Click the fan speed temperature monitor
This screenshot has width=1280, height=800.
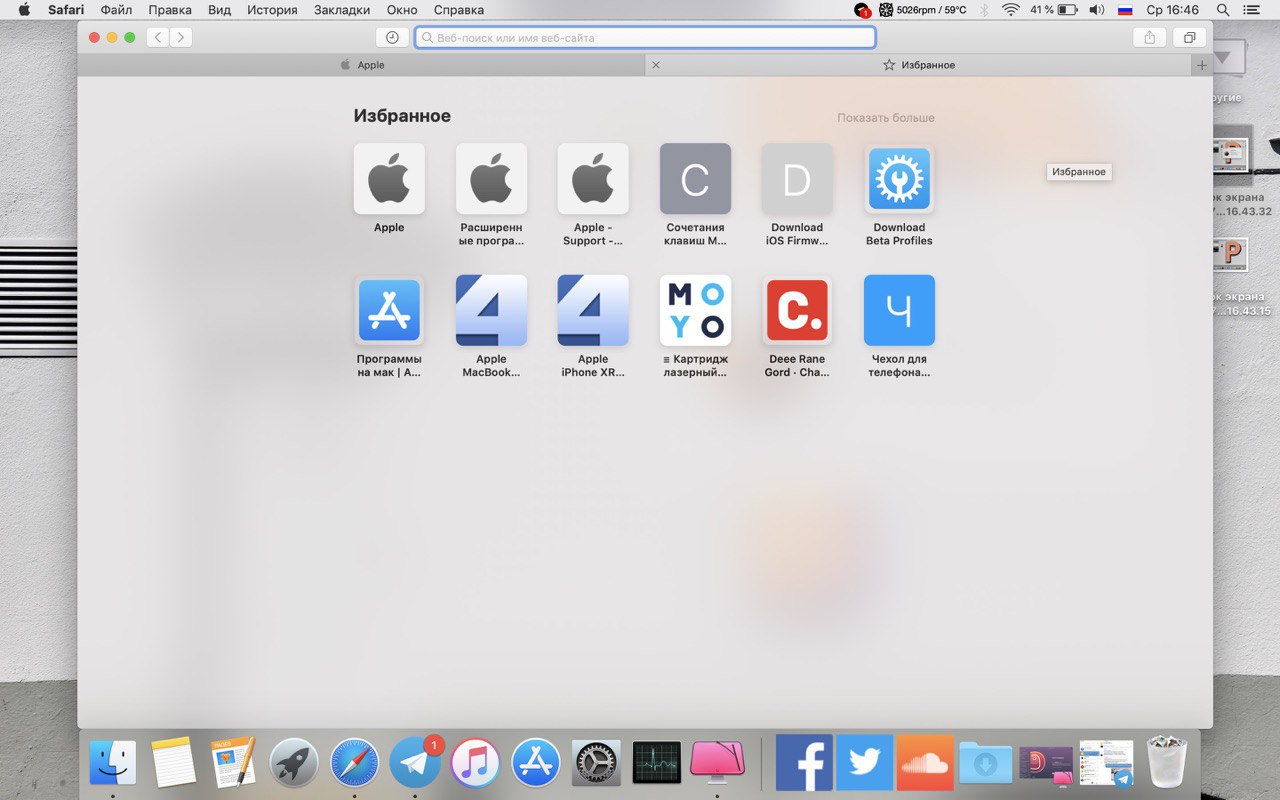pos(922,10)
